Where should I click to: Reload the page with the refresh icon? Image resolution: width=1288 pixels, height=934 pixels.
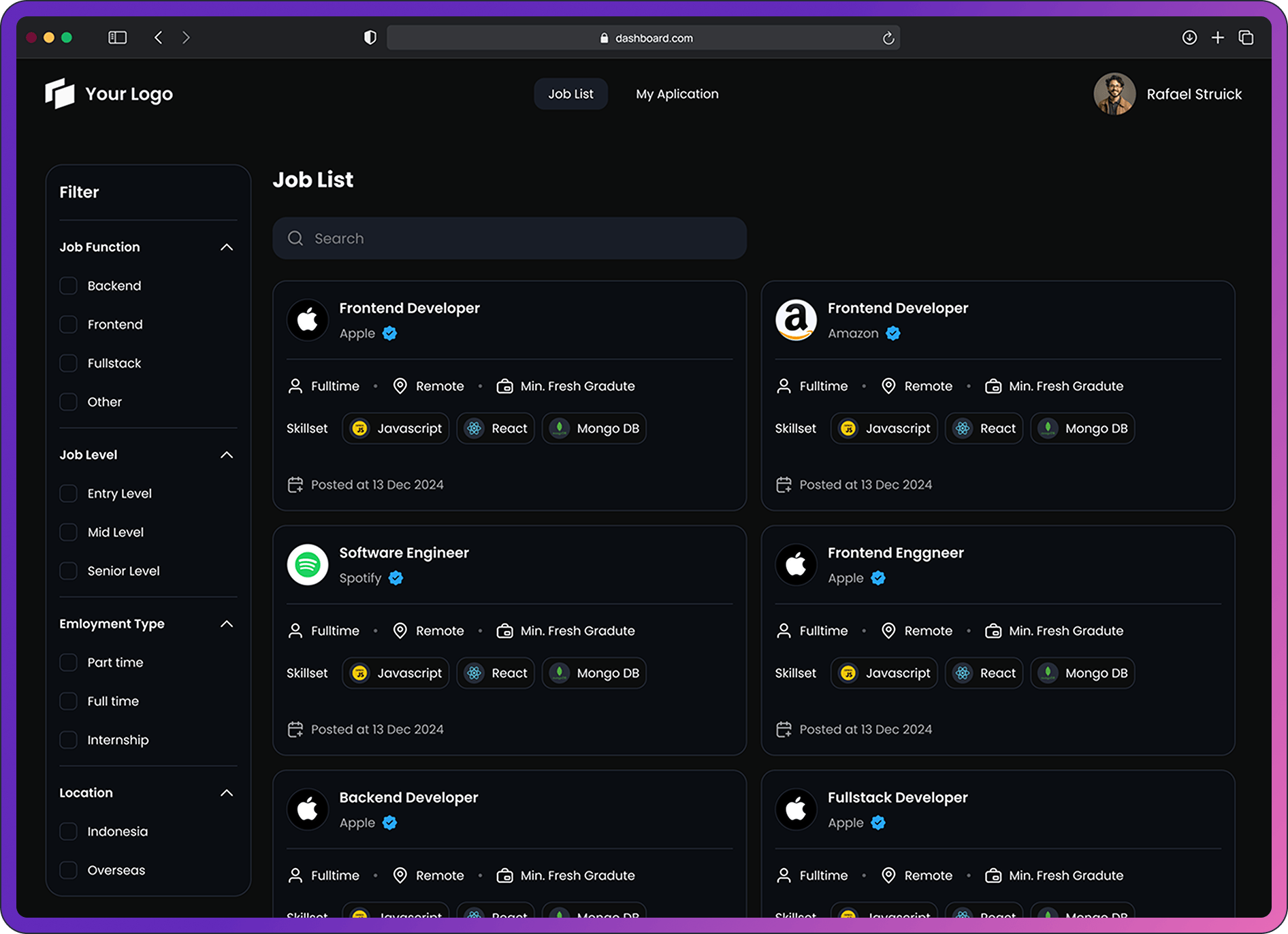[888, 38]
